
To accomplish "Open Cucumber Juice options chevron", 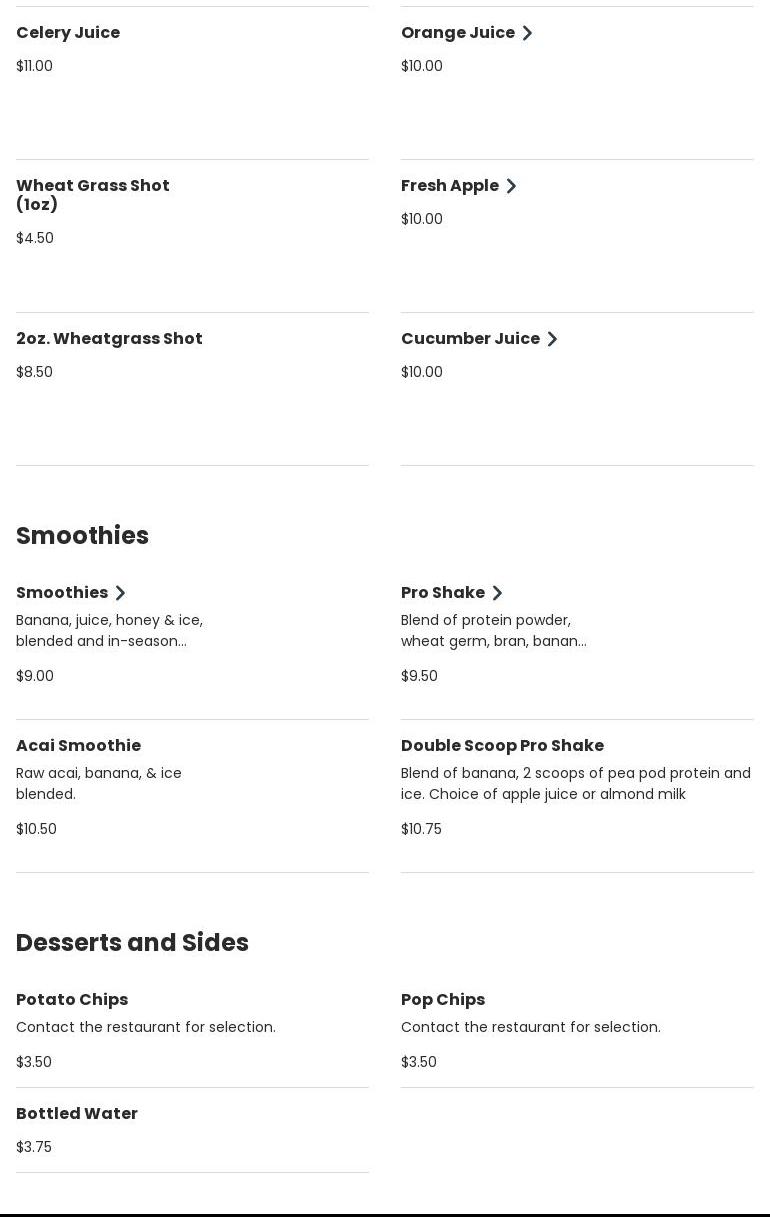I will pos(552,339).
